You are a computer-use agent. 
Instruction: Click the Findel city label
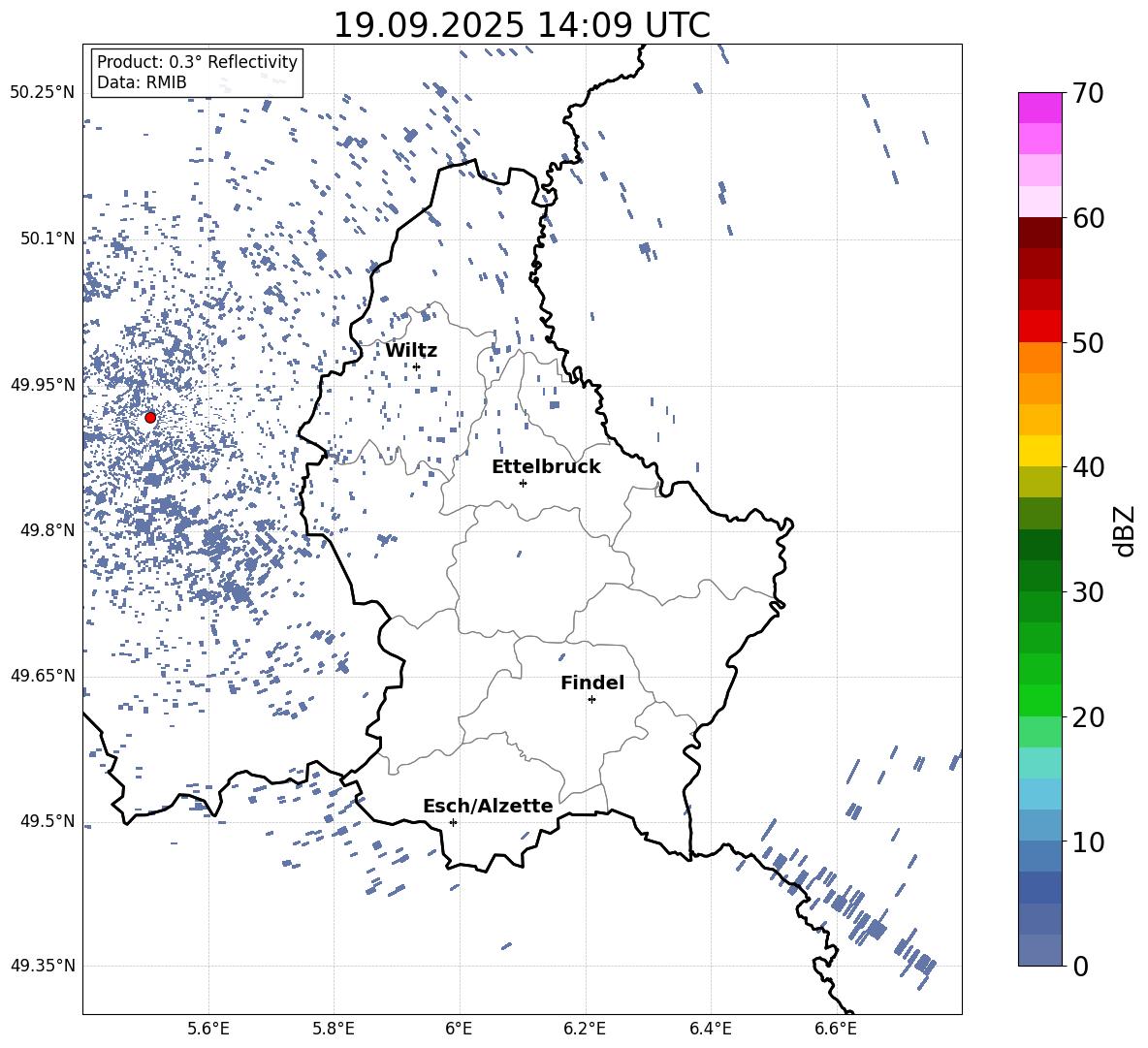pos(592,683)
